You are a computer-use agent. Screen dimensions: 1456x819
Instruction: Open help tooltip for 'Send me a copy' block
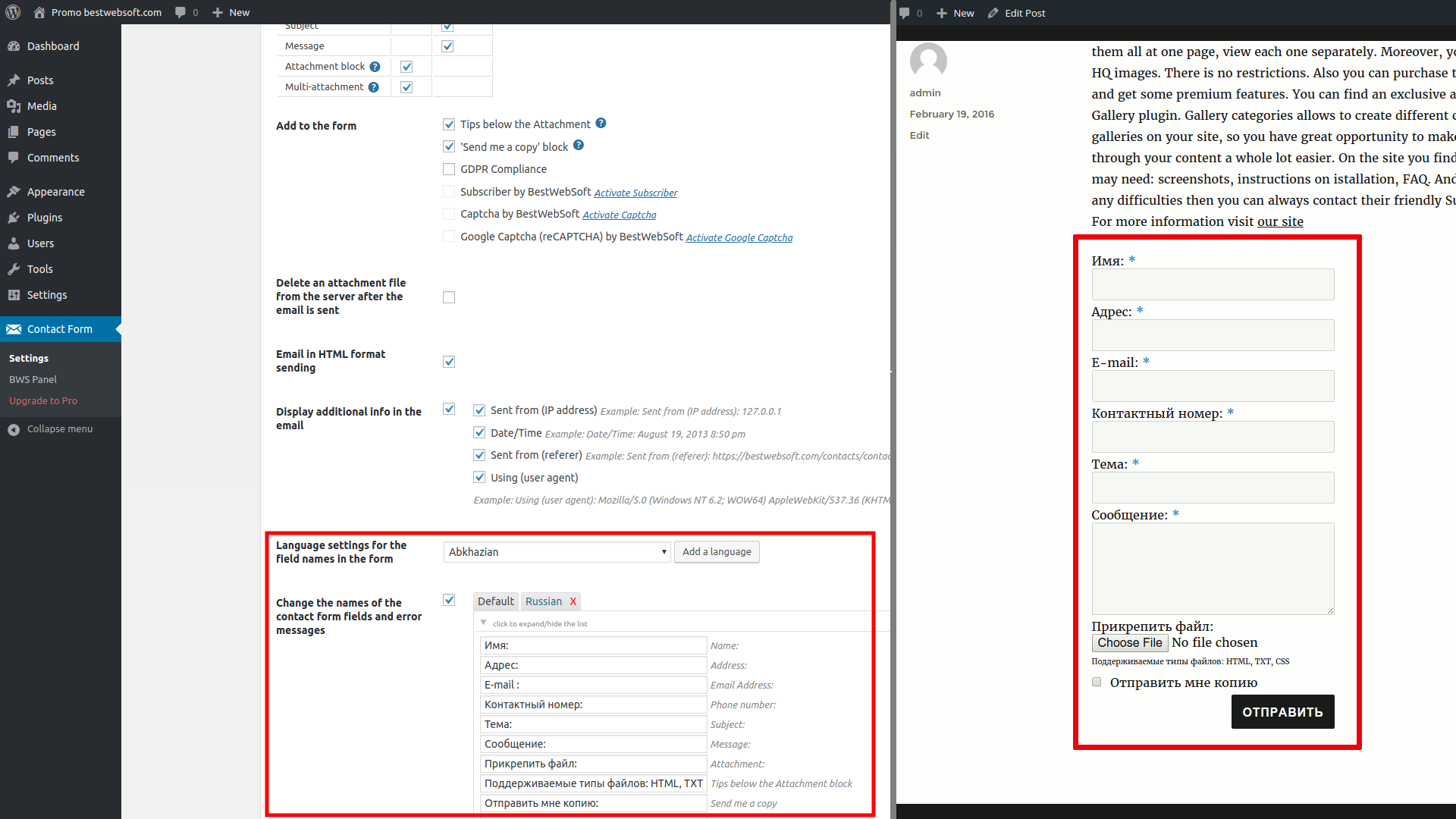click(579, 145)
